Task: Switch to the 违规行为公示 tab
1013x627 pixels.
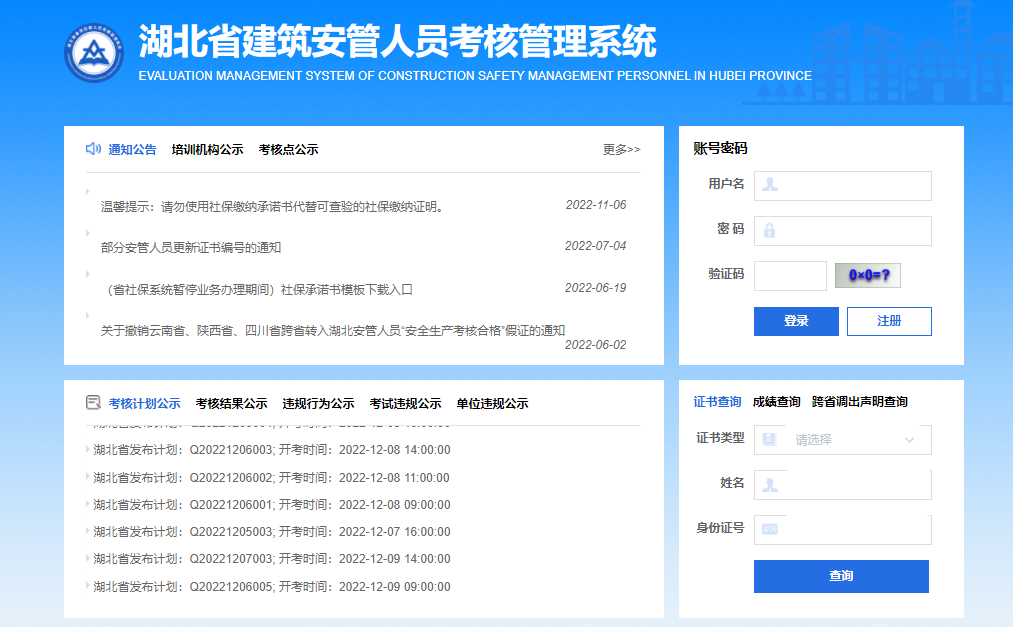Action: 319,404
